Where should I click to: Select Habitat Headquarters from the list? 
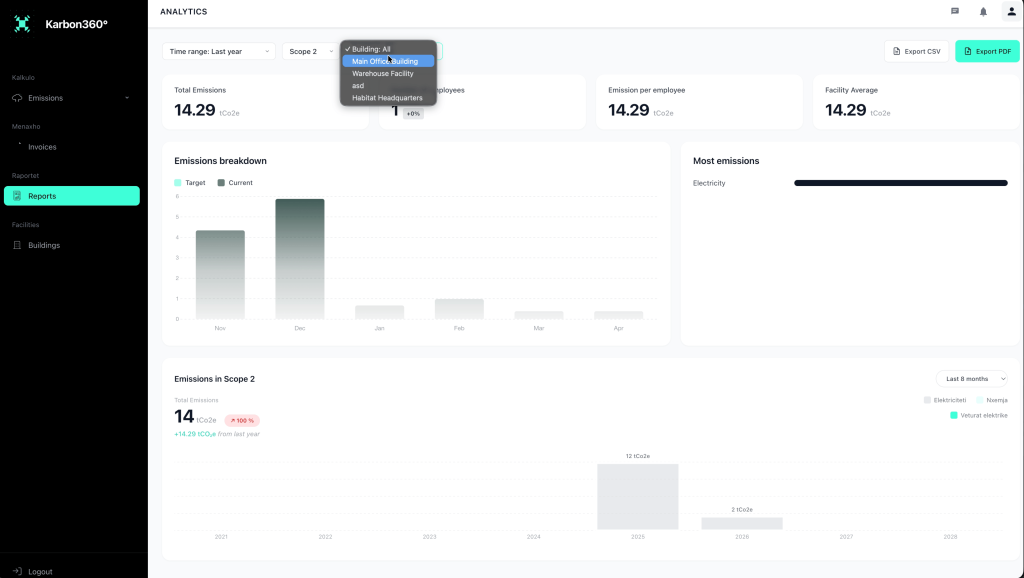pyautogui.click(x=387, y=98)
